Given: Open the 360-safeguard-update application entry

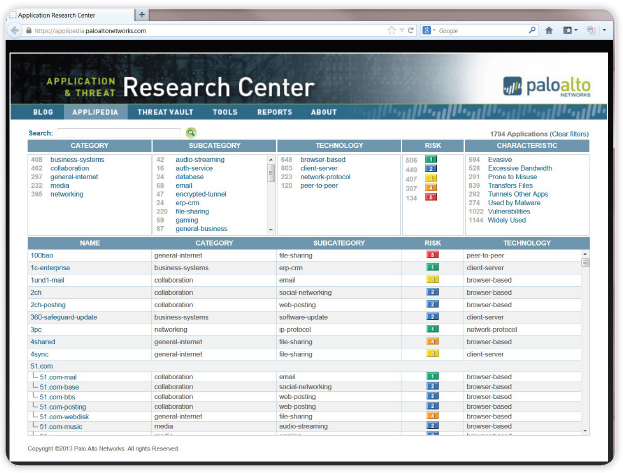Looking at the screenshot, I should tap(64, 317).
